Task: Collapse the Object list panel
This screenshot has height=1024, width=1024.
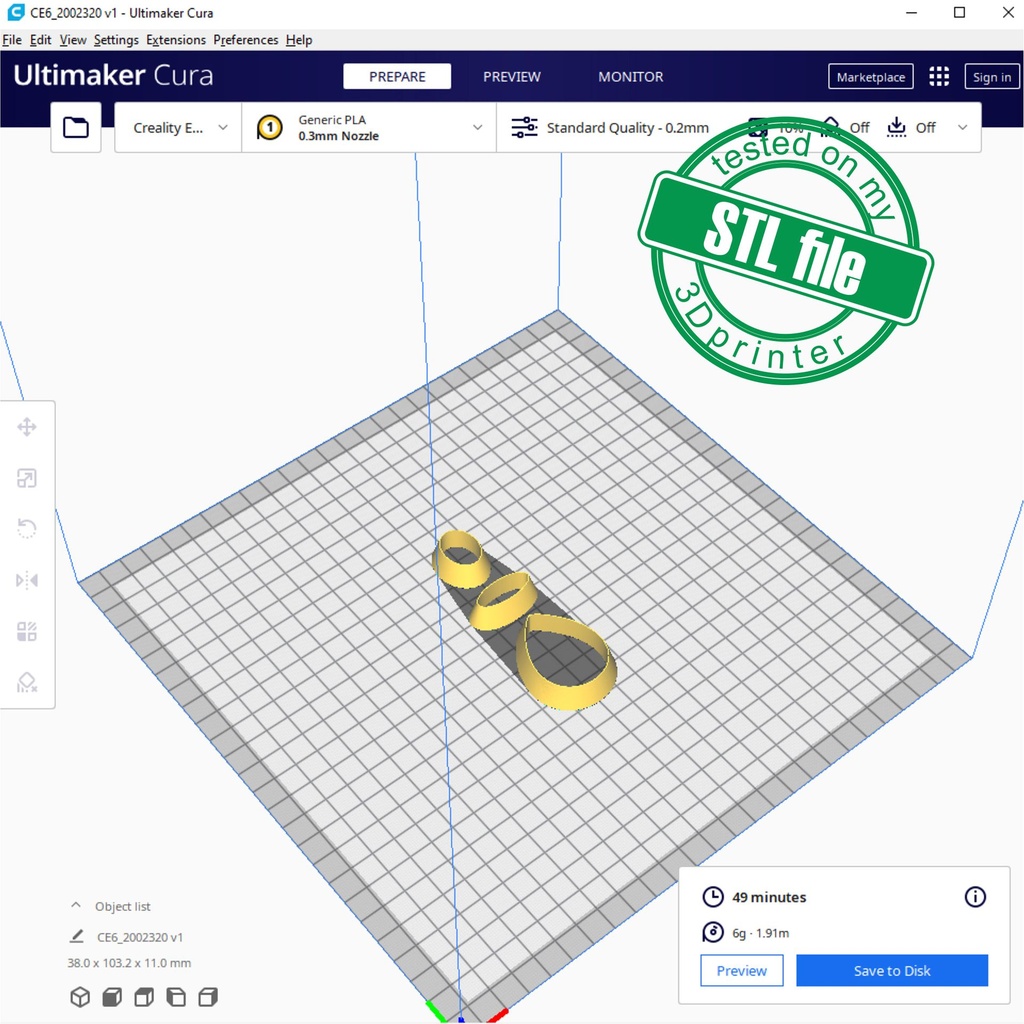Action: click(76, 906)
